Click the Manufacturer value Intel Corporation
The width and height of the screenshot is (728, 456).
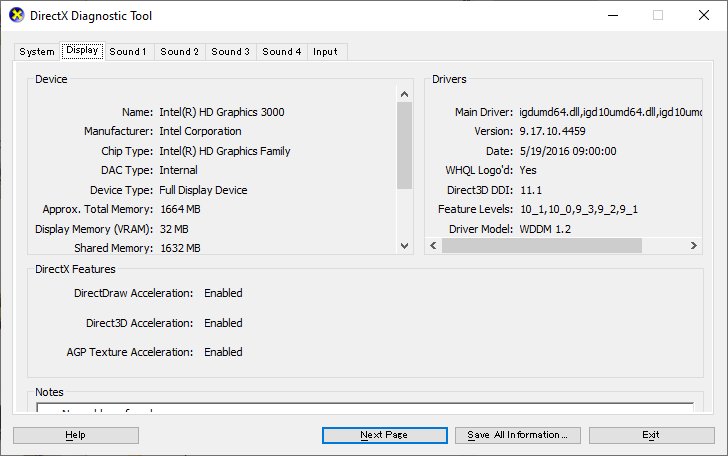[200, 131]
